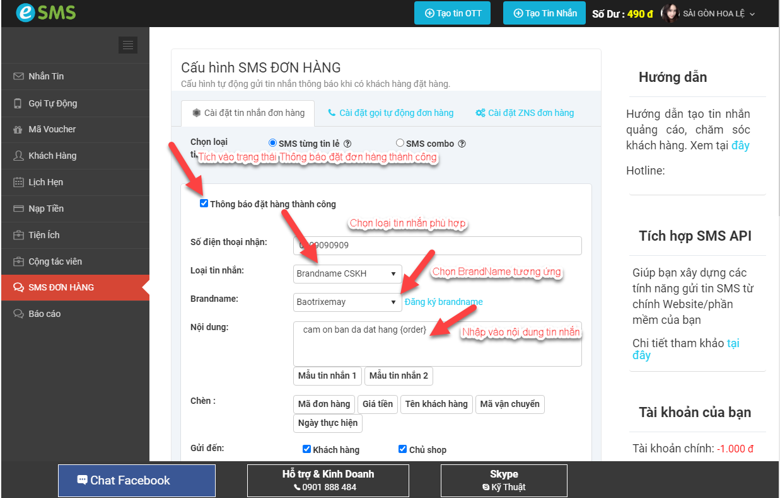
Task: Click the Mã Voucher gift icon
Action: [18, 129]
